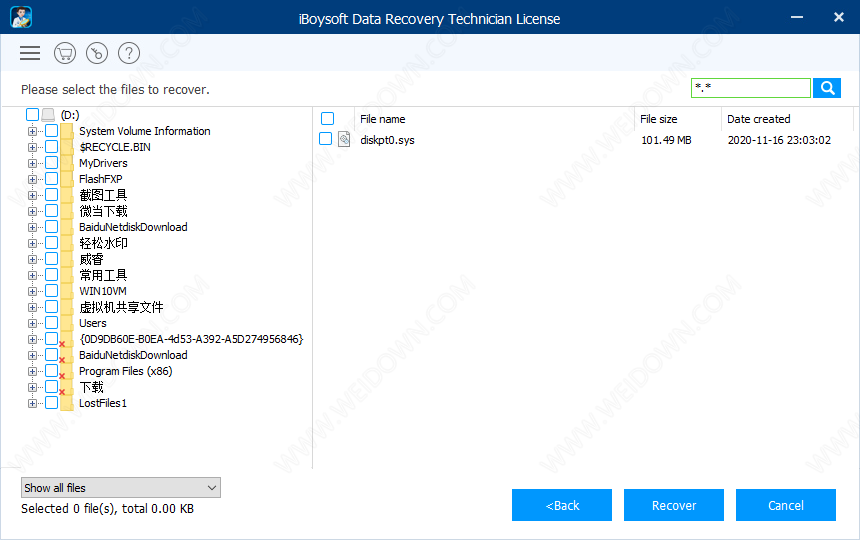Click the 101.49 MB file size cell
The image size is (860, 540).
[x=666, y=140]
